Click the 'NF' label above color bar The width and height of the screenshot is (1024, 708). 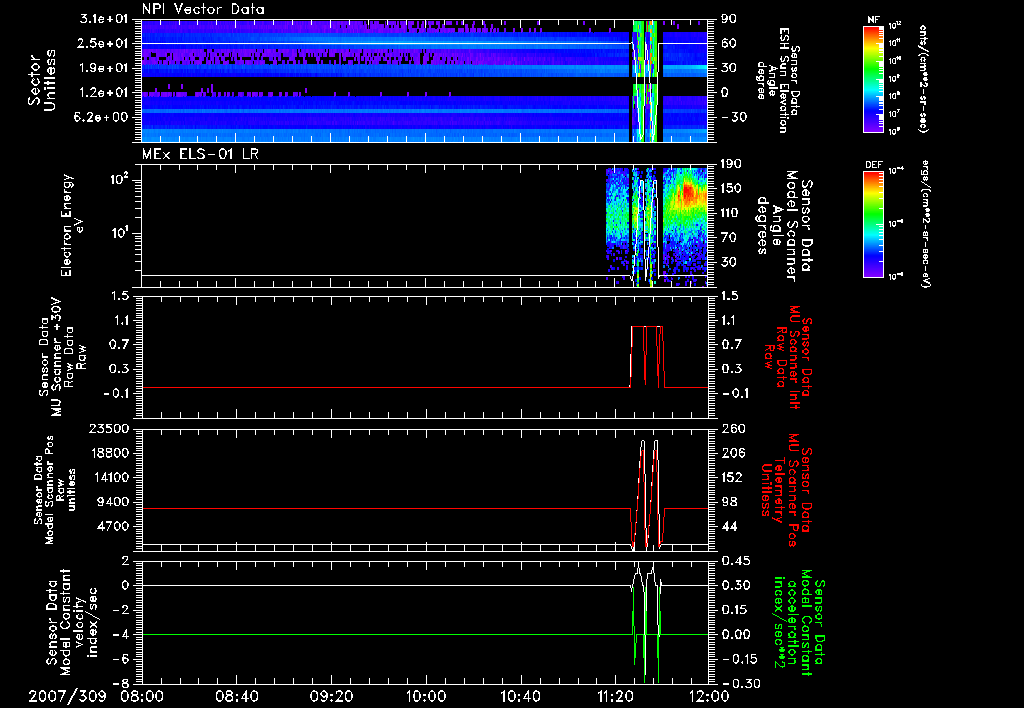[x=873, y=20]
